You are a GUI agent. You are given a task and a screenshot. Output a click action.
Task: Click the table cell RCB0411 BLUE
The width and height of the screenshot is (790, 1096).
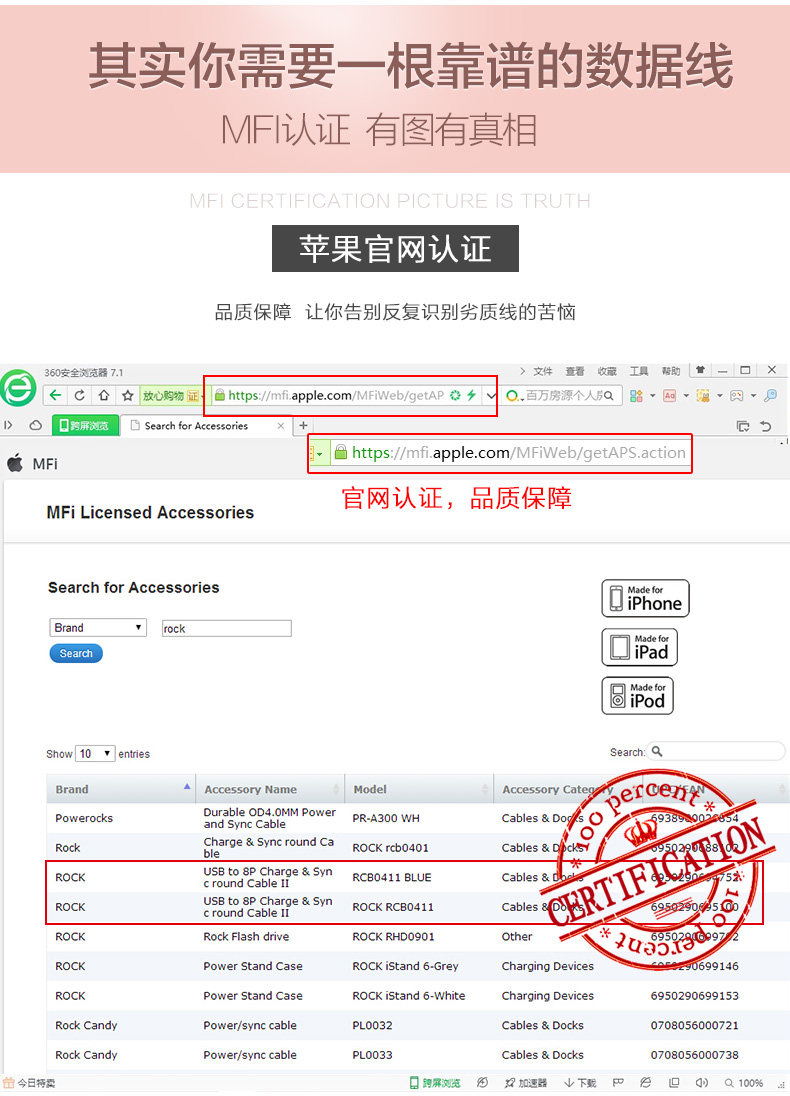(x=392, y=877)
